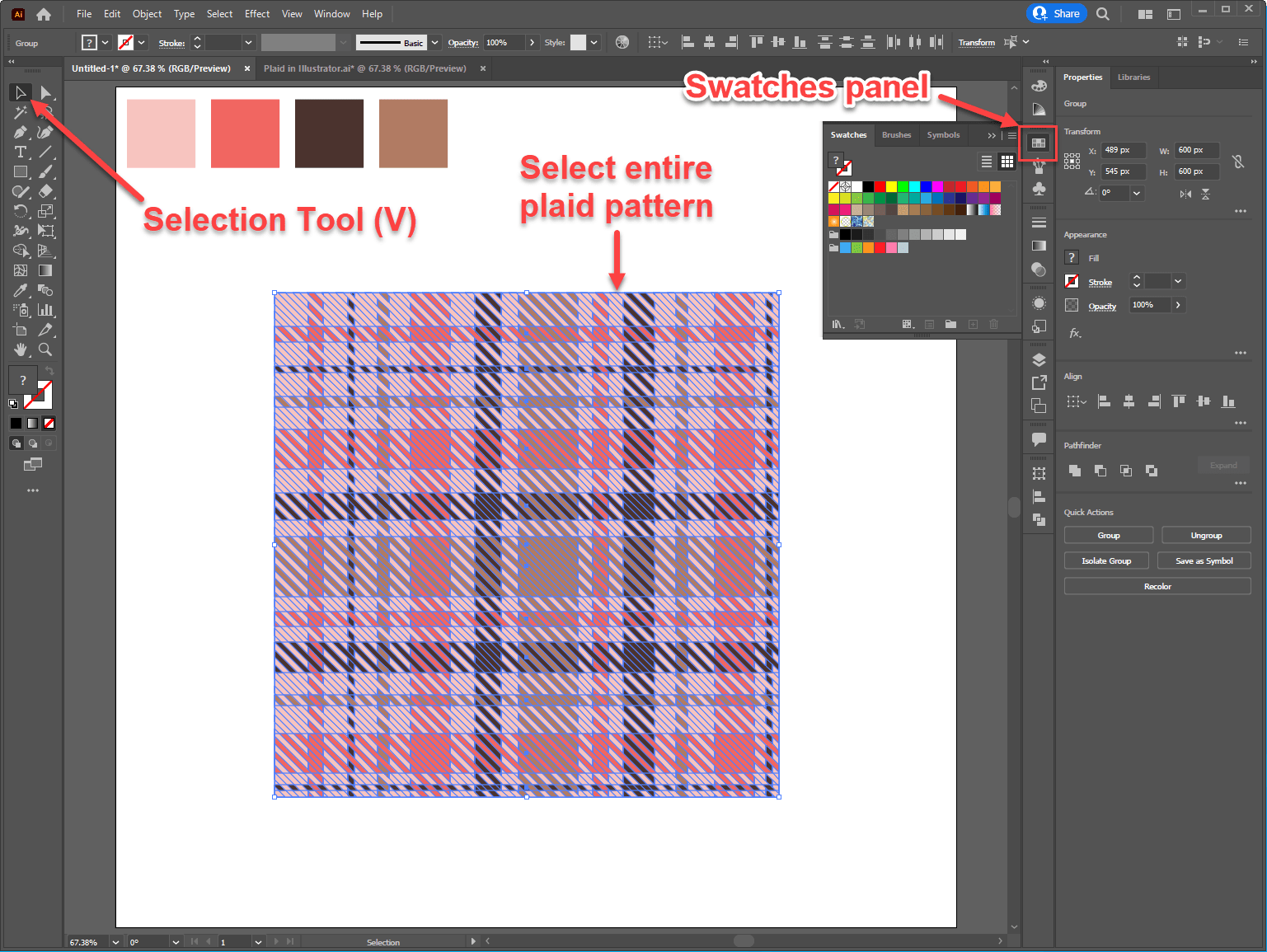Open the Swatches panel flyout menu
Image resolution: width=1267 pixels, height=952 pixels.
(x=1012, y=135)
